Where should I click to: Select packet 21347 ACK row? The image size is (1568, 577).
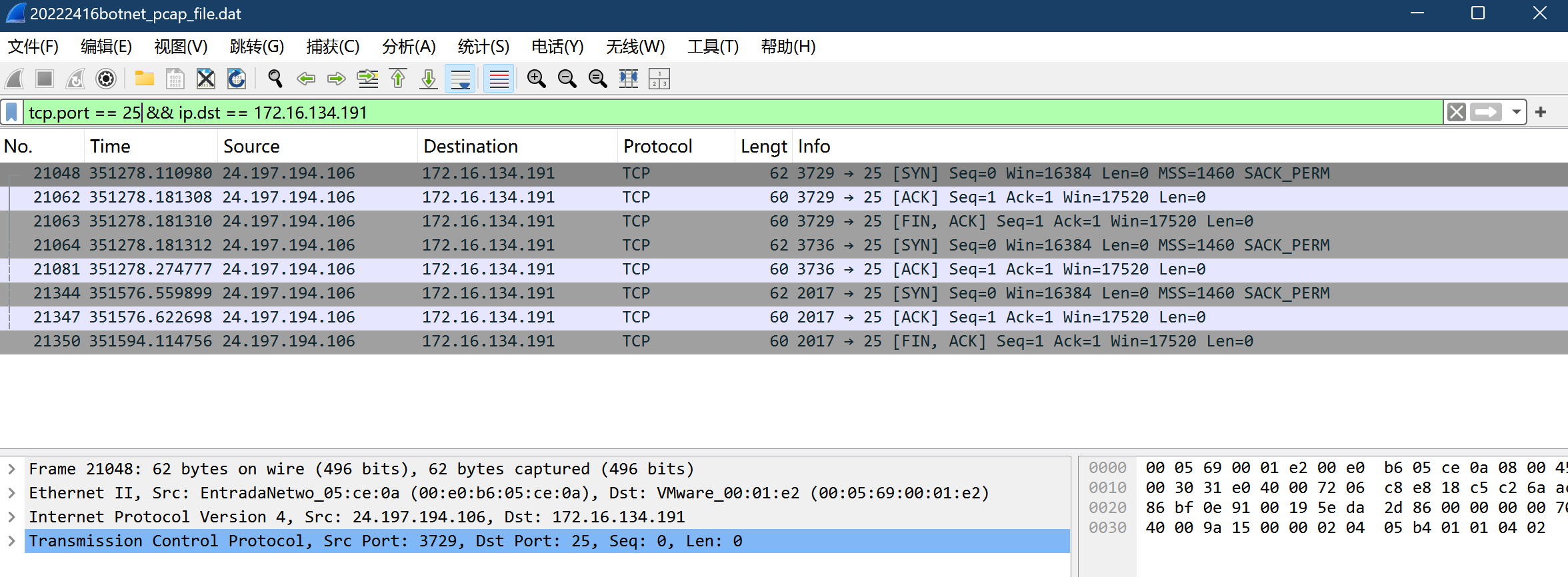pos(784,317)
